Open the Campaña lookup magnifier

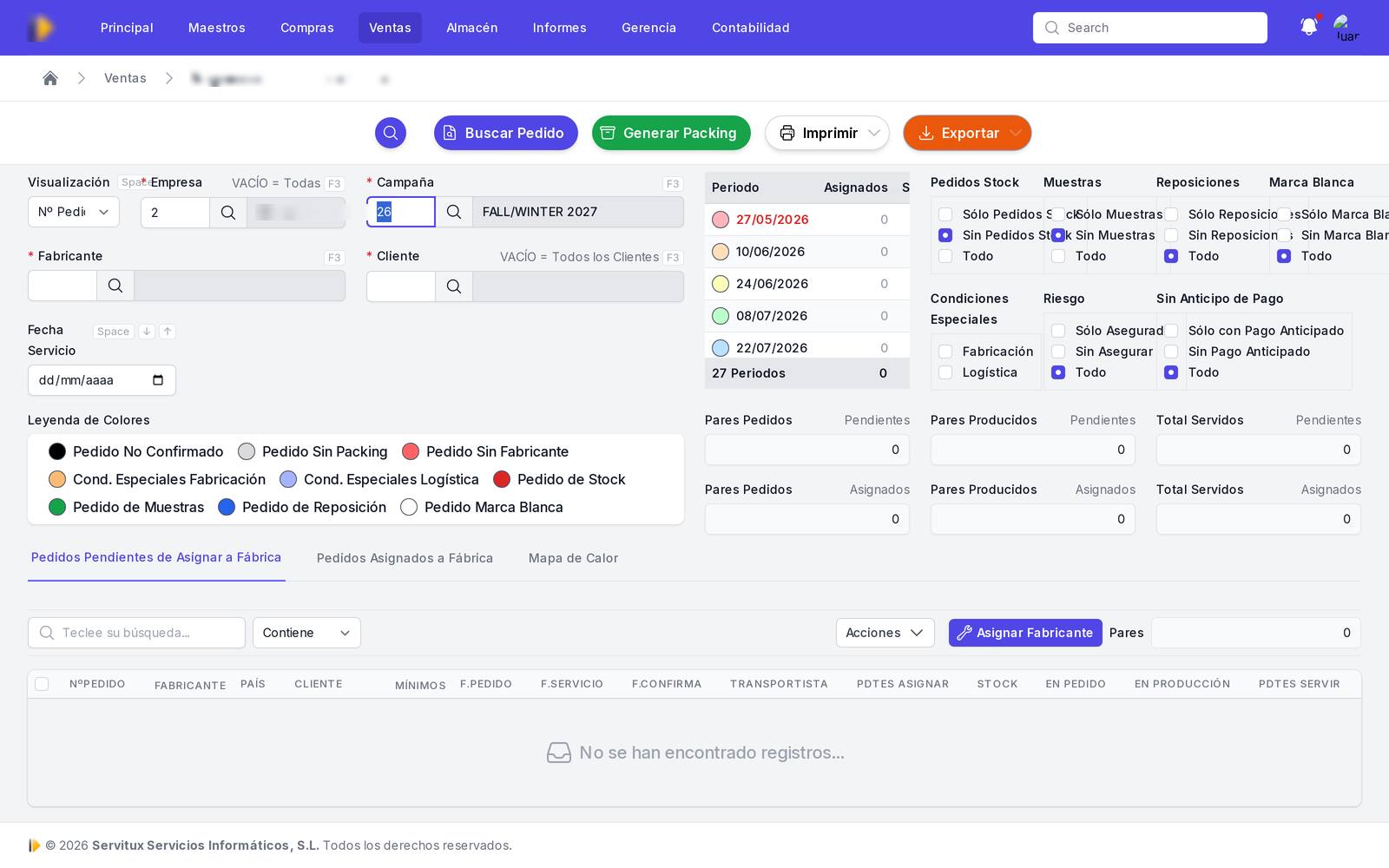pos(454,212)
